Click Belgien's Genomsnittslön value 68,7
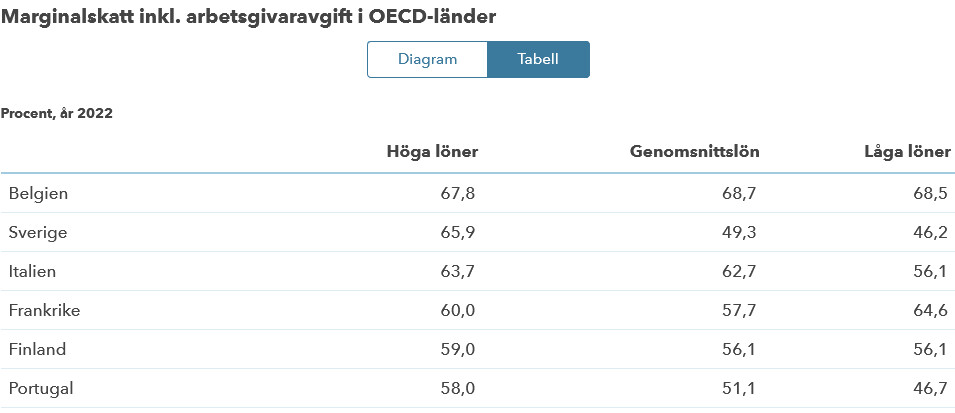 [740, 193]
